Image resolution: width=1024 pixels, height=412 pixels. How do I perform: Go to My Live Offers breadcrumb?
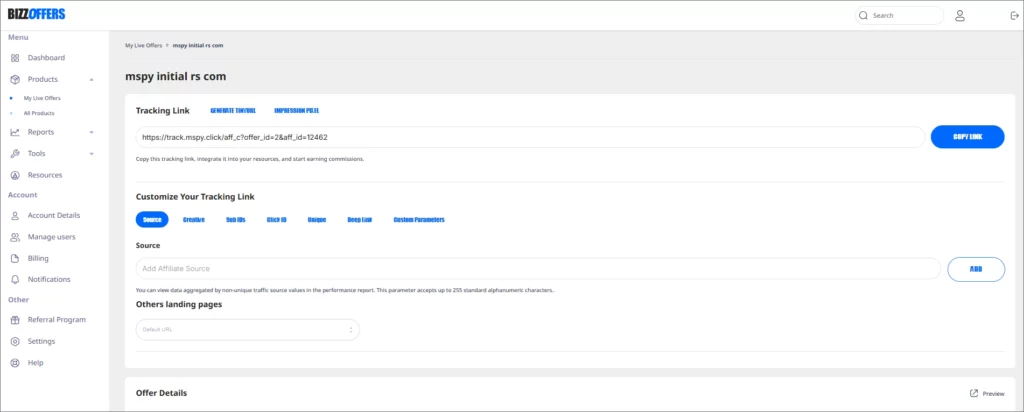144,46
